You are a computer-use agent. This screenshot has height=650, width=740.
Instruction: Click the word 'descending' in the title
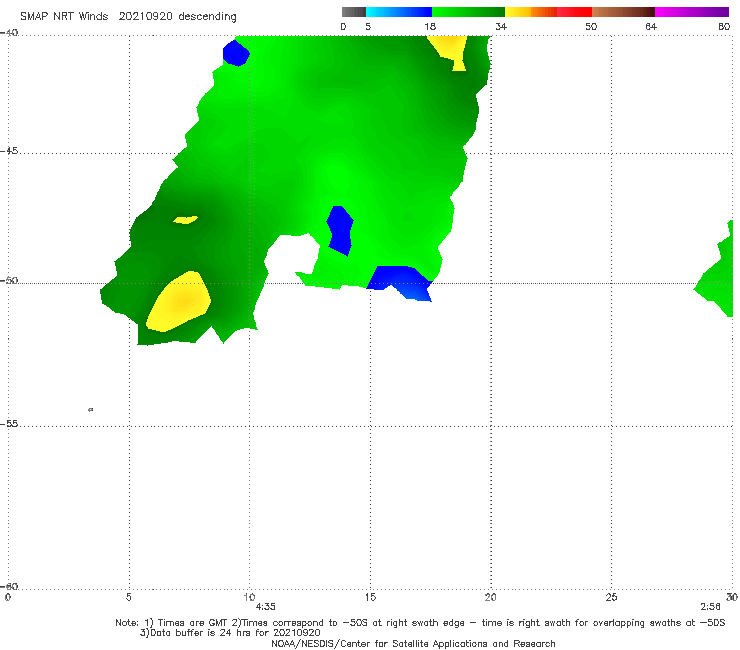pyautogui.click(x=208, y=17)
